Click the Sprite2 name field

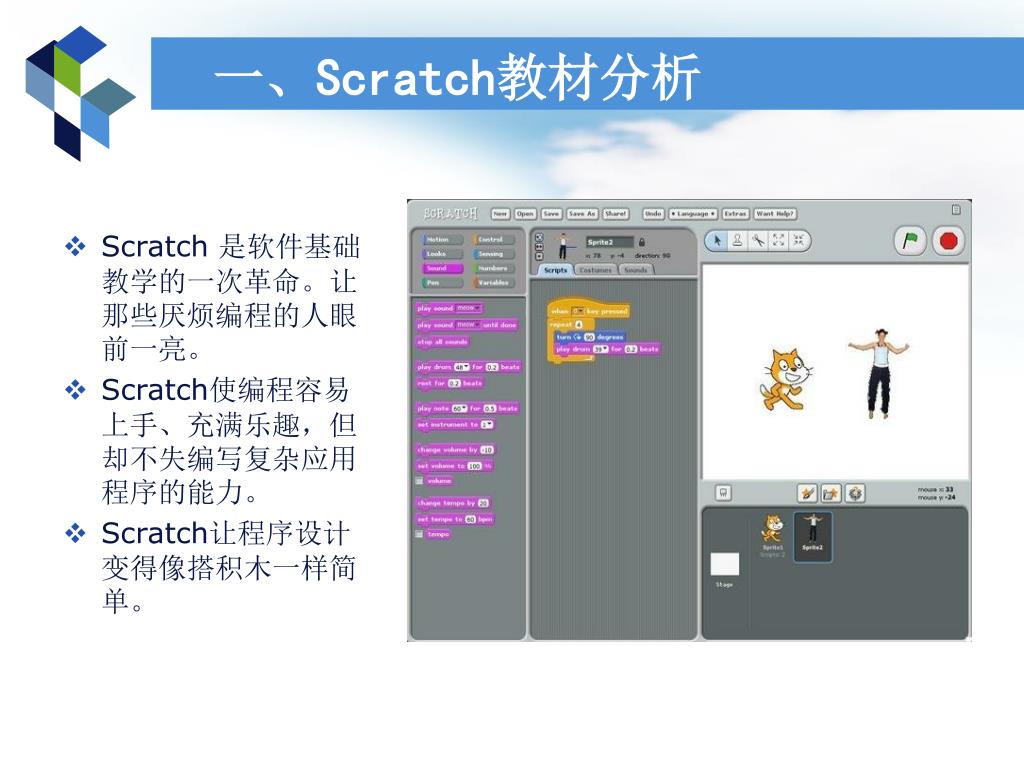[609, 242]
